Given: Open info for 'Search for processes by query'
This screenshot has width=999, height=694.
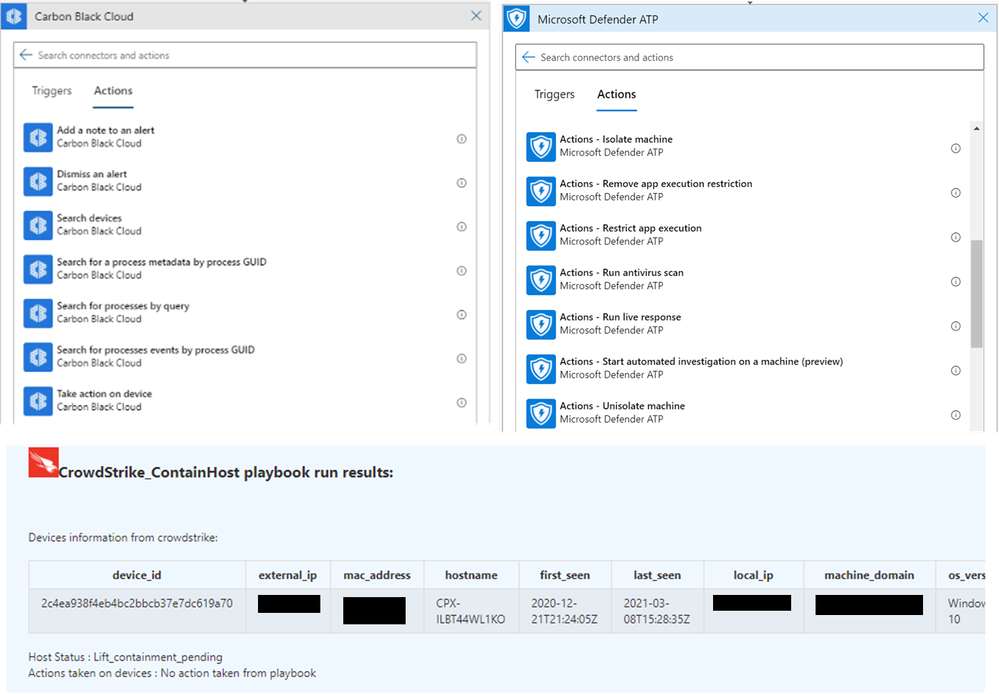Looking at the screenshot, I should point(462,315).
